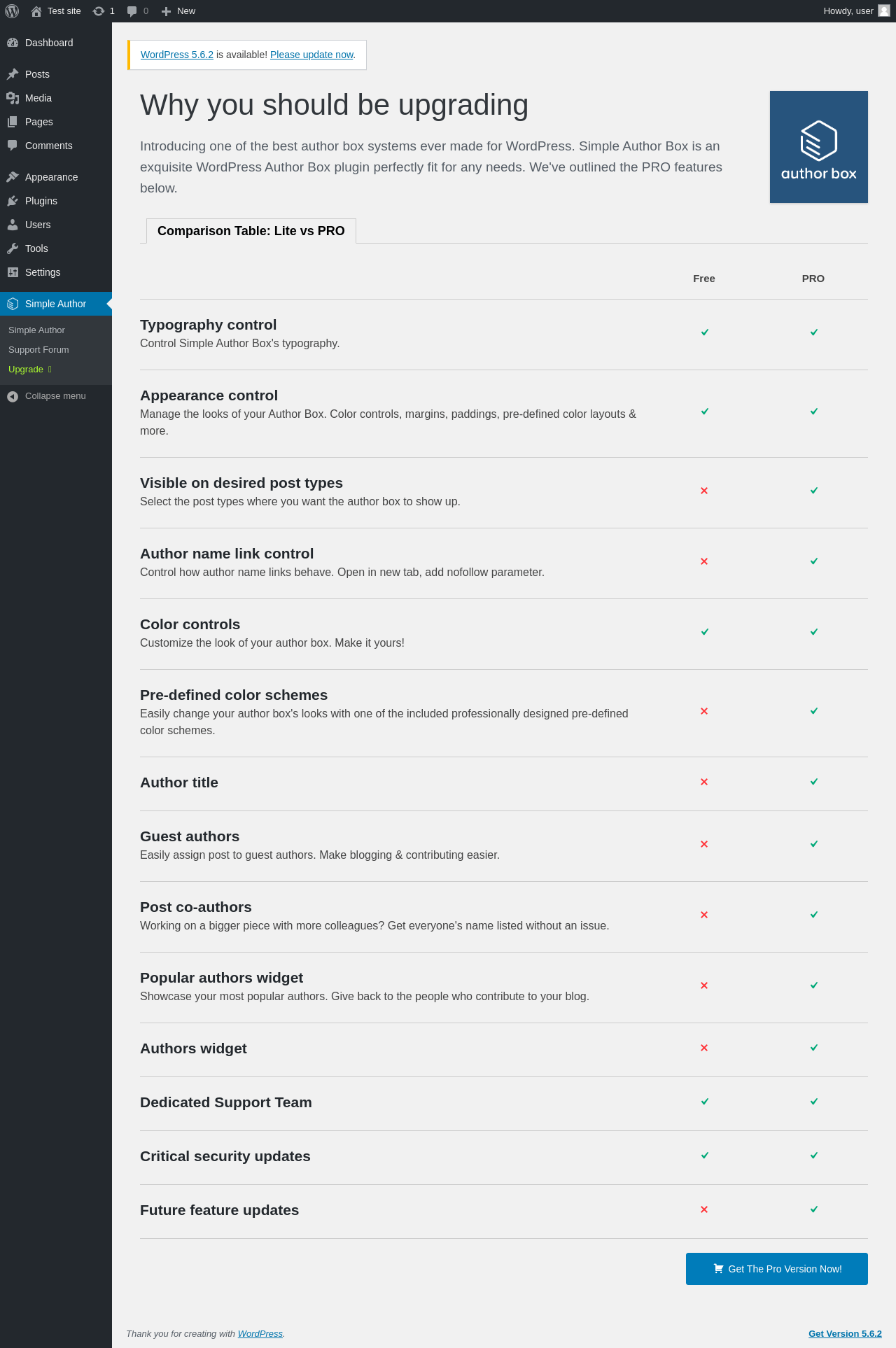Open the comments bubble icon in admin bar
This screenshot has height=1348, width=896.
point(132,11)
